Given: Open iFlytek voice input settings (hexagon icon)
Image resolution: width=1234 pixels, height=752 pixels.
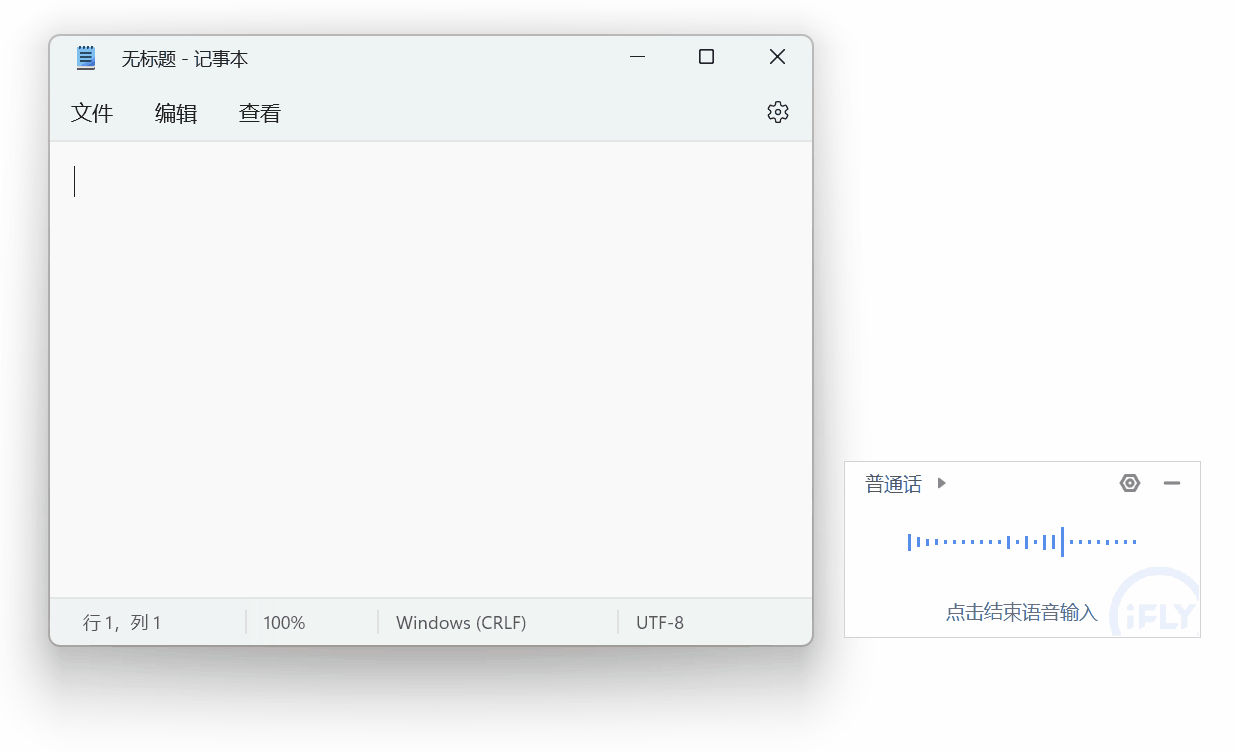Looking at the screenshot, I should coord(1130,483).
